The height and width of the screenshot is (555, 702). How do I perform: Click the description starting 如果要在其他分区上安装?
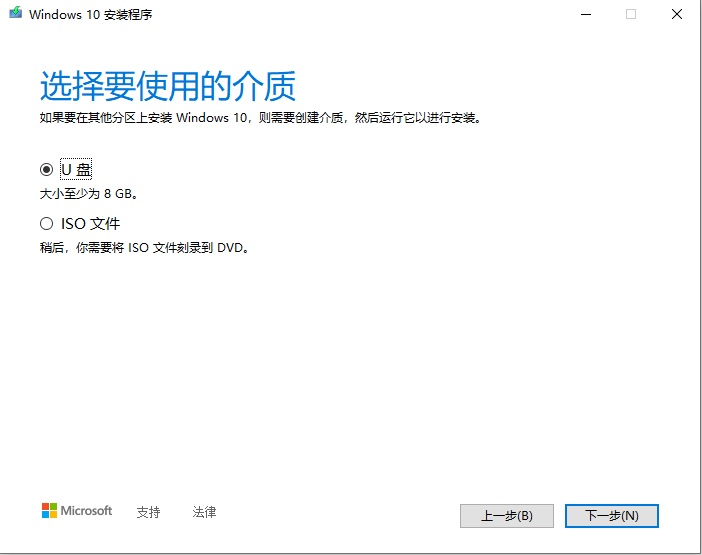pos(261,118)
